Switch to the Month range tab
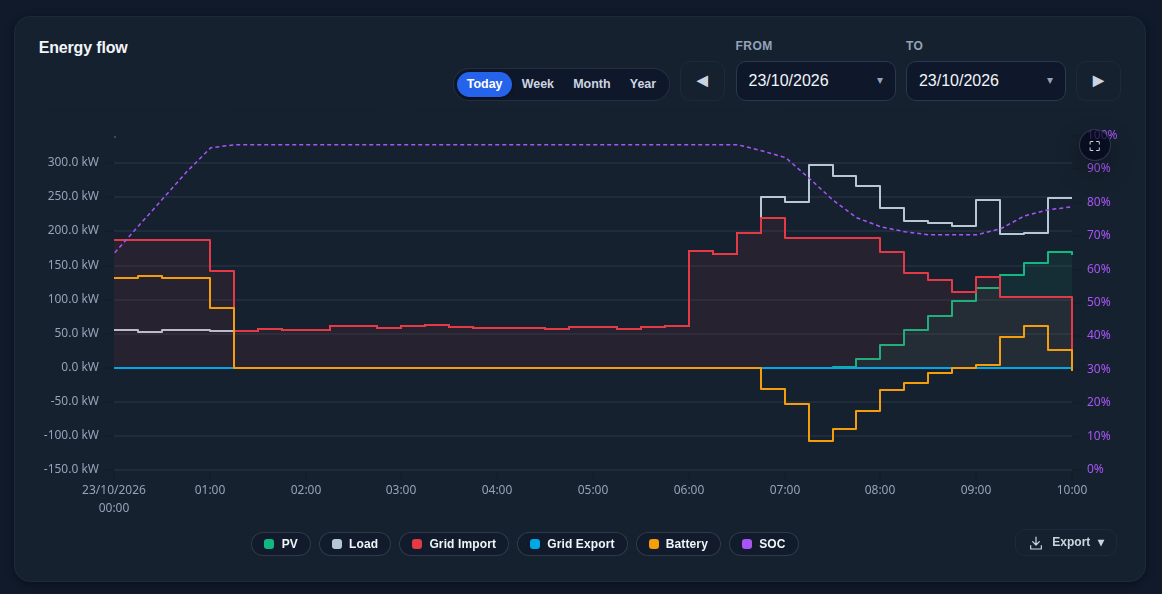The width and height of the screenshot is (1162, 594). 591,84
